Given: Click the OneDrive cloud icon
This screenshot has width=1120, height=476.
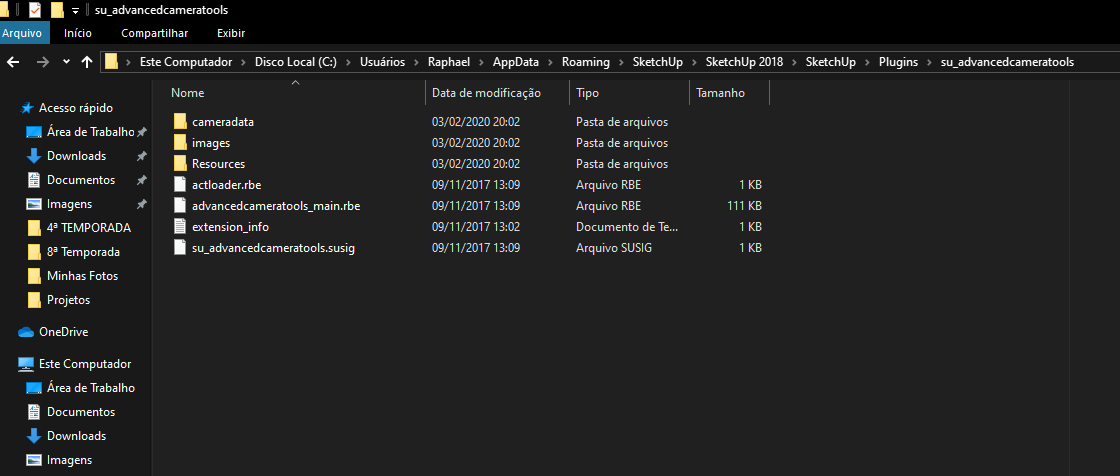Looking at the screenshot, I should coord(26,332).
